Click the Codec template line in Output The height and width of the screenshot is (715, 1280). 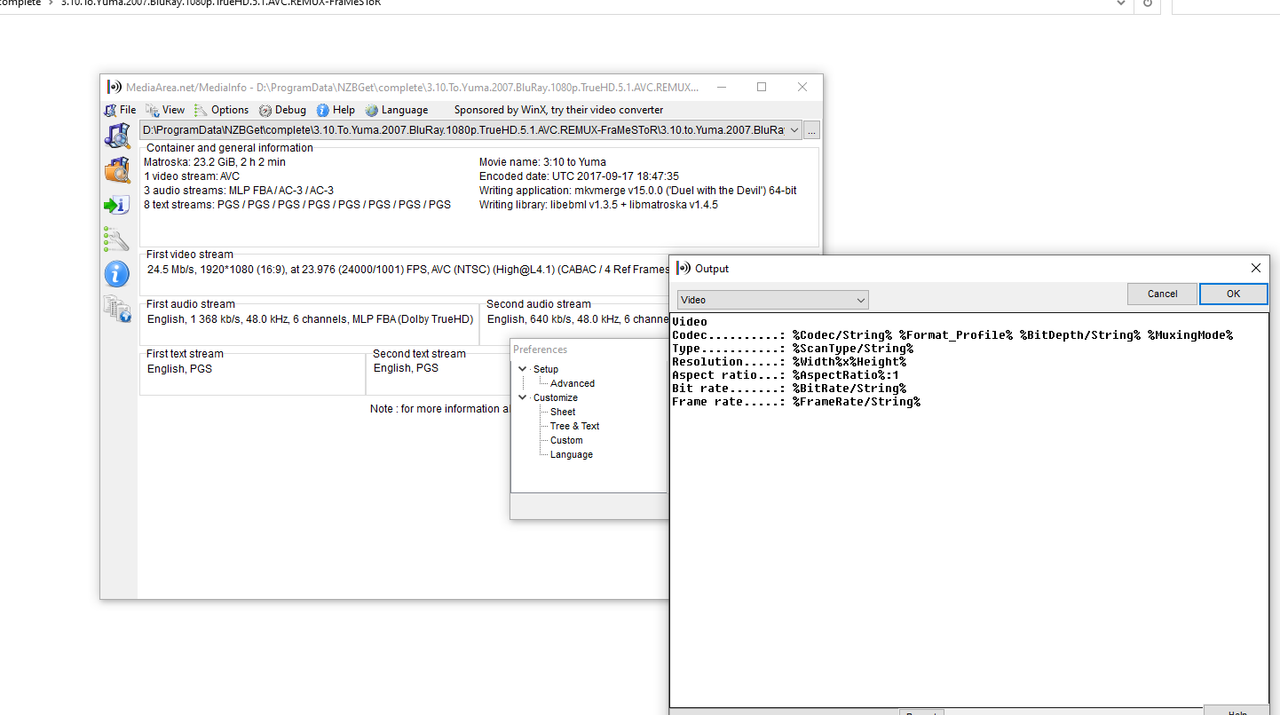pyautogui.click(x=952, y=335)
